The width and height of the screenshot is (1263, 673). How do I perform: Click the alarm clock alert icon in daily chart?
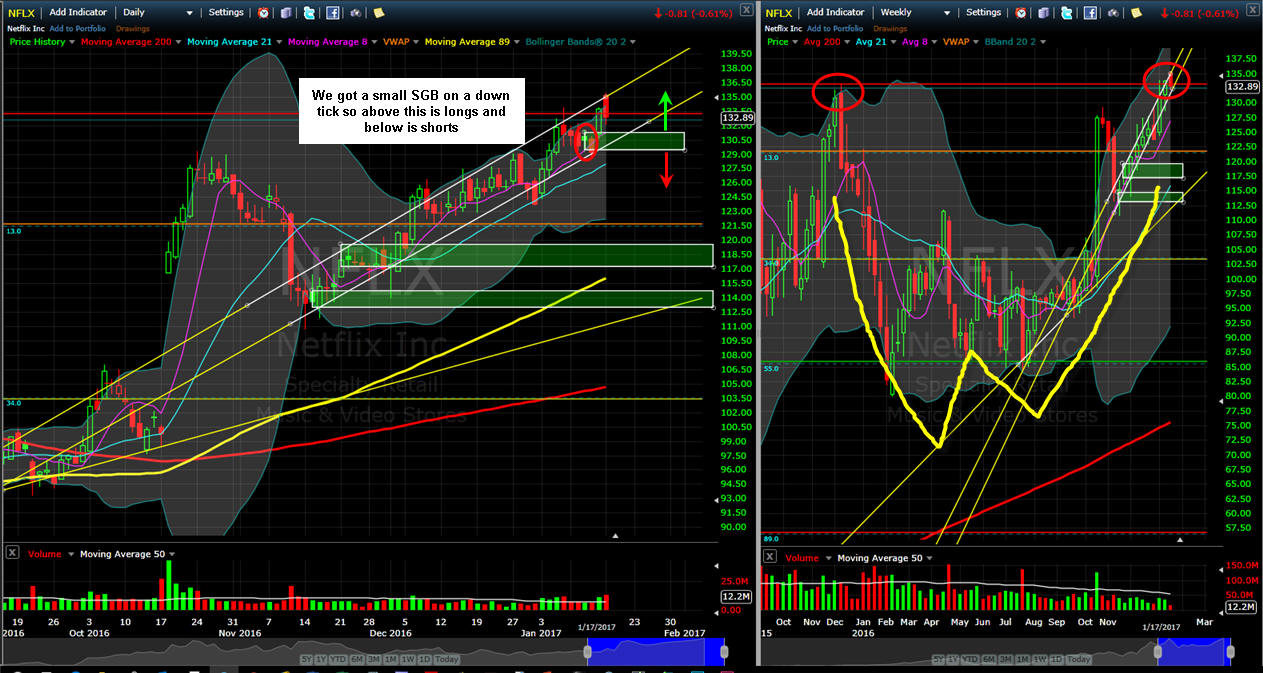[263, 13]
